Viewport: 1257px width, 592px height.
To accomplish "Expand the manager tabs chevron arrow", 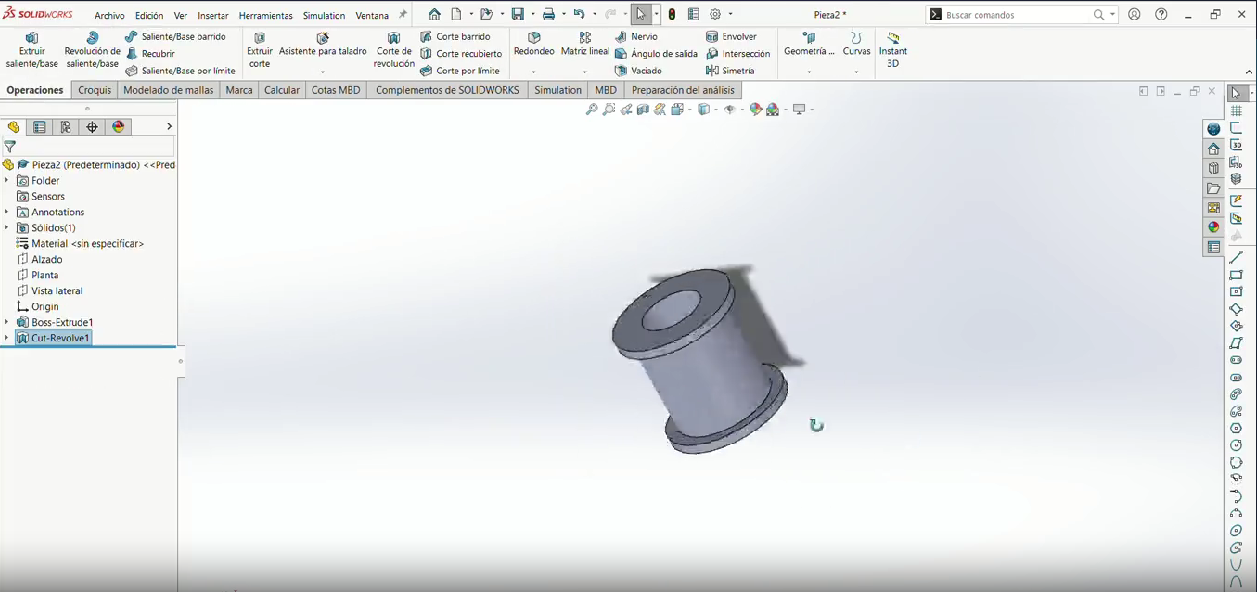I will point(169,126).
